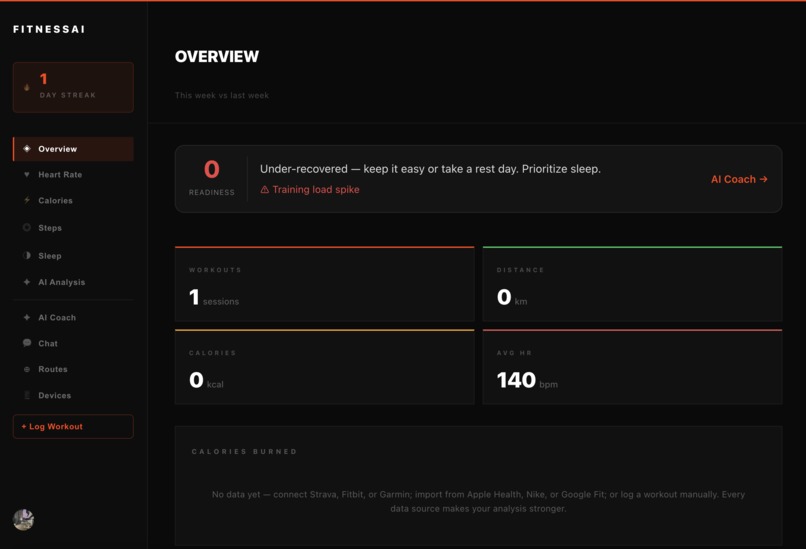This screenshot has width=806, height=549.
Task: Click the 'No data yet' message text
Action: (x=478, y=501)
